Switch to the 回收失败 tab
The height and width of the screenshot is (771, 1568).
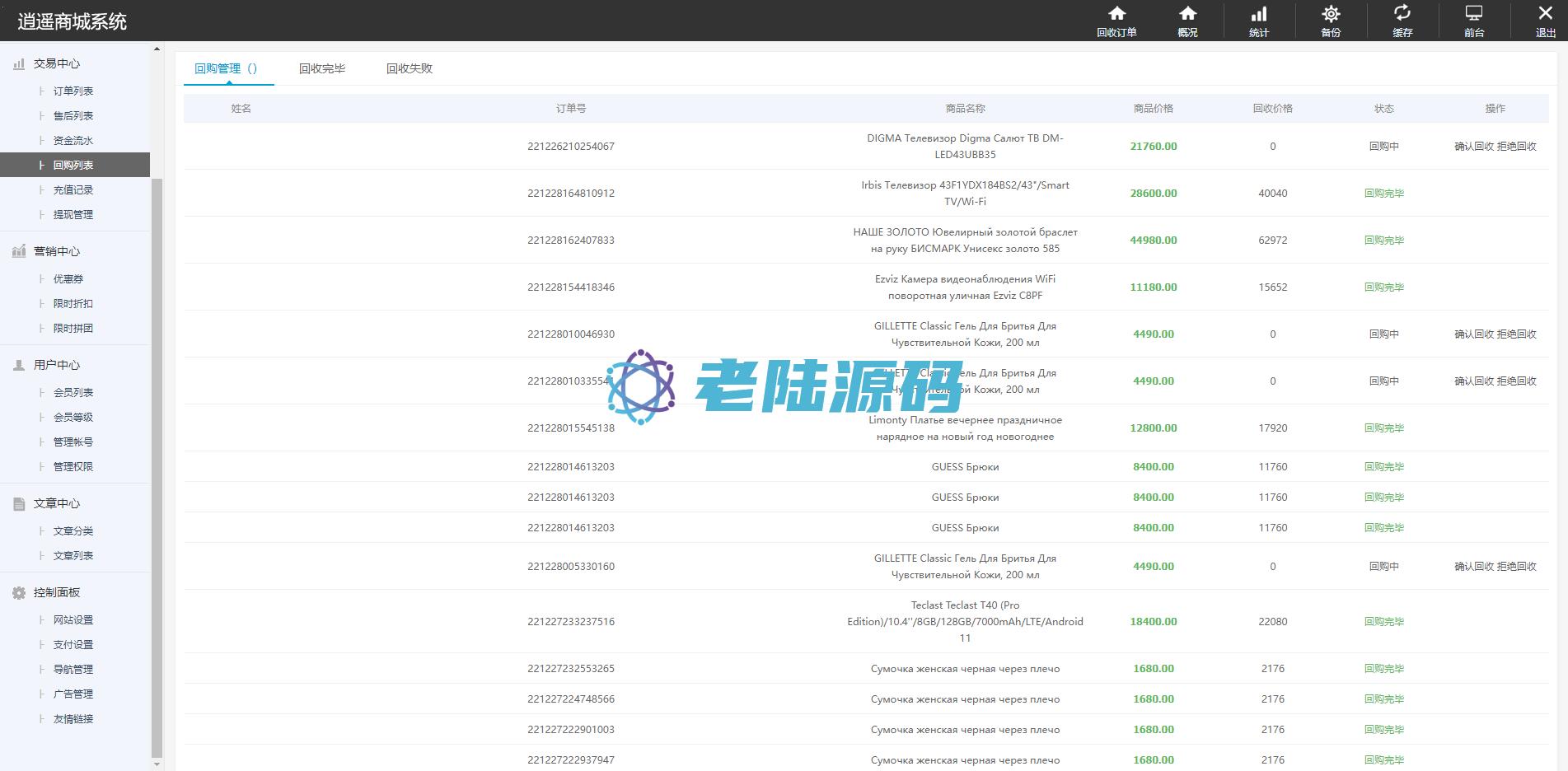click(410, 68)
